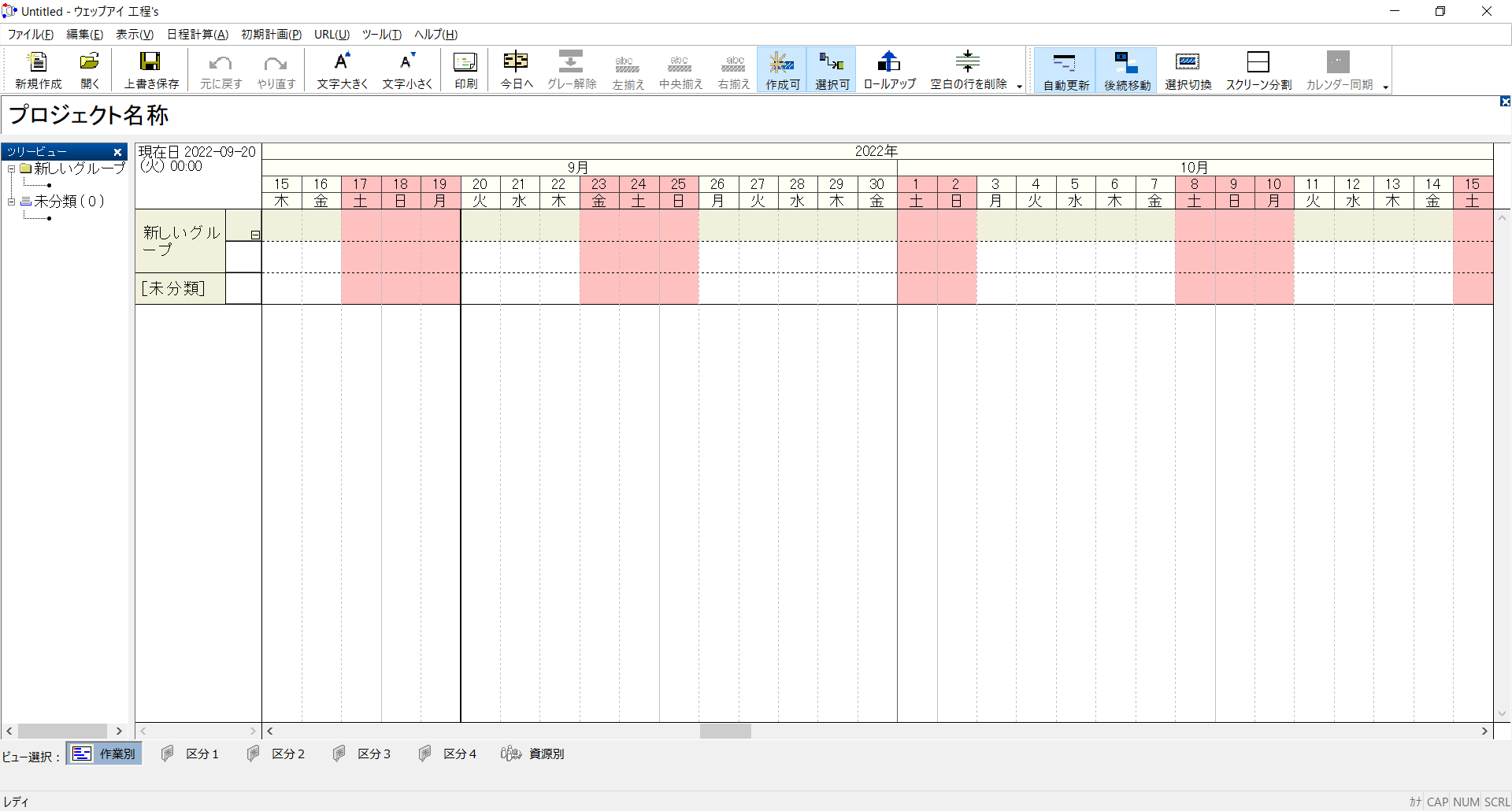Open the 初期計画(P) menu

coord(271,35)
